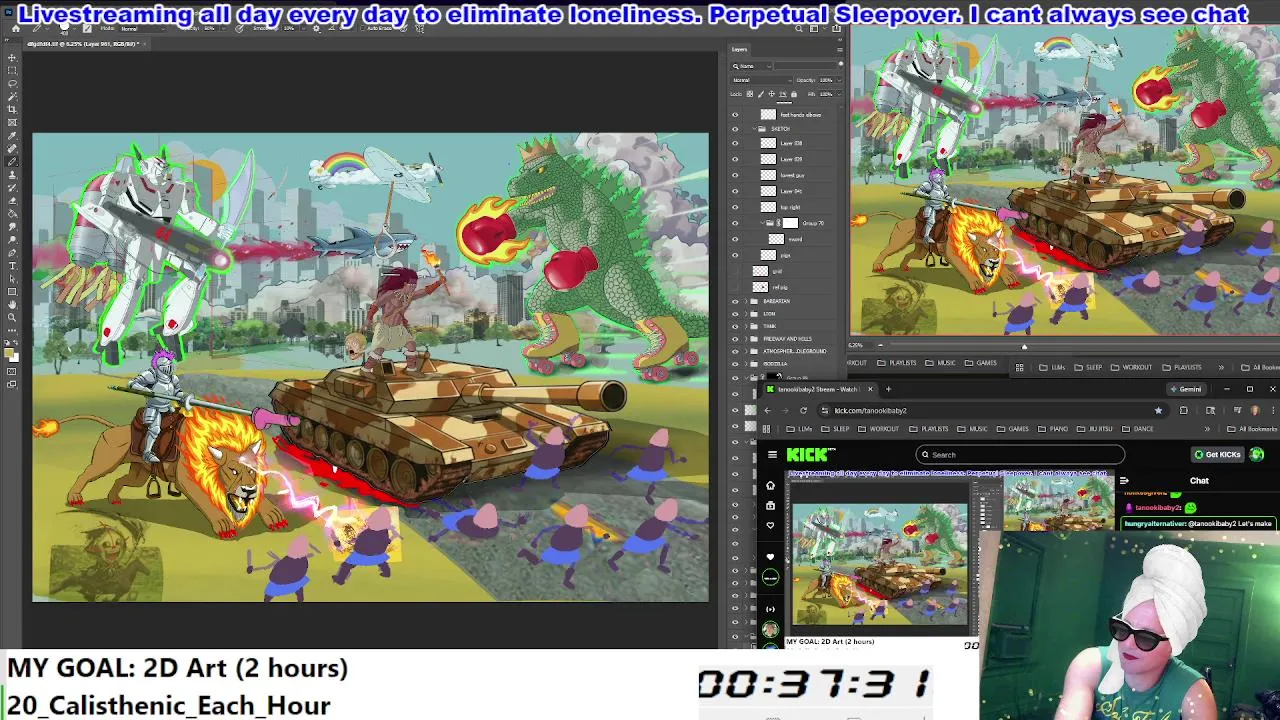
Task: Select the Rectangle shape tool
Action: 12,291
